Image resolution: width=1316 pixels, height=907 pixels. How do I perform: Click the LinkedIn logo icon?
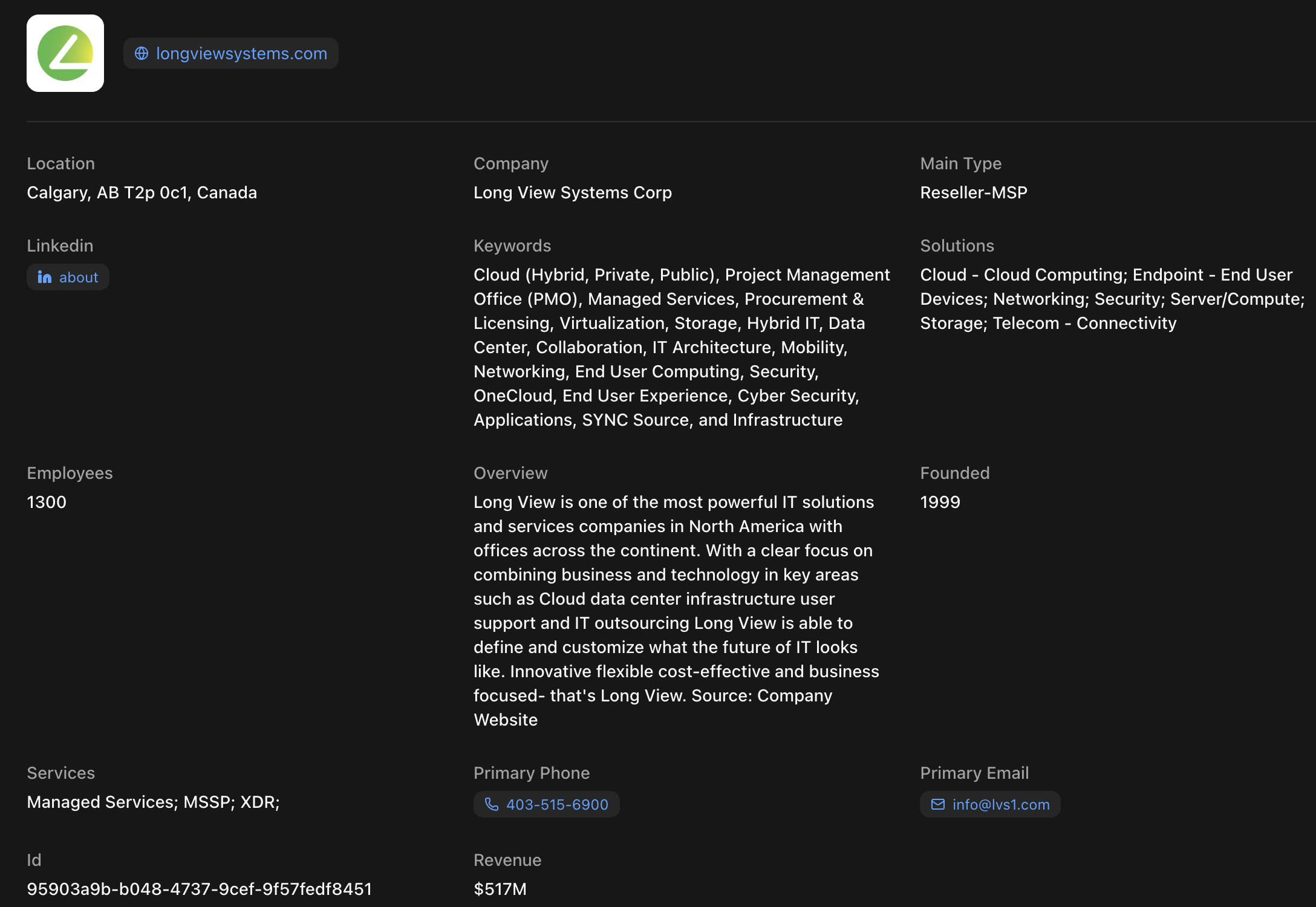click(45, 277)
